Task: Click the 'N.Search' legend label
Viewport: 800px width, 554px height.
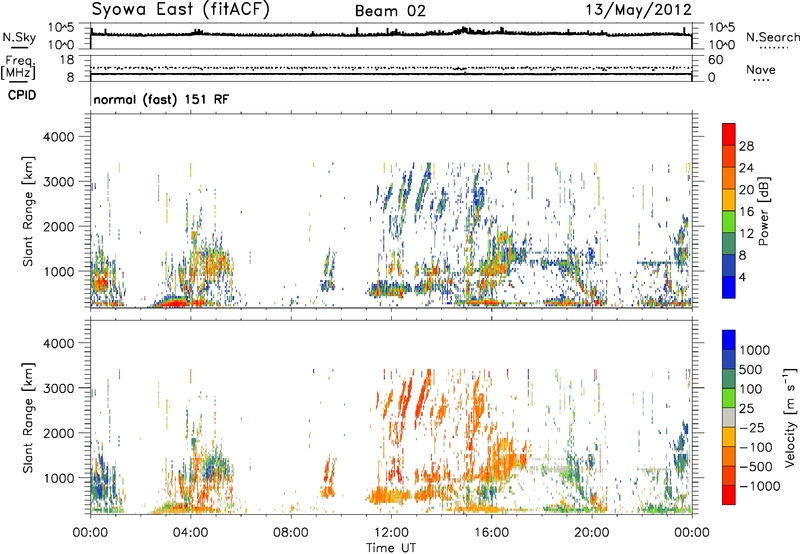Action: [x=772, y=37]
